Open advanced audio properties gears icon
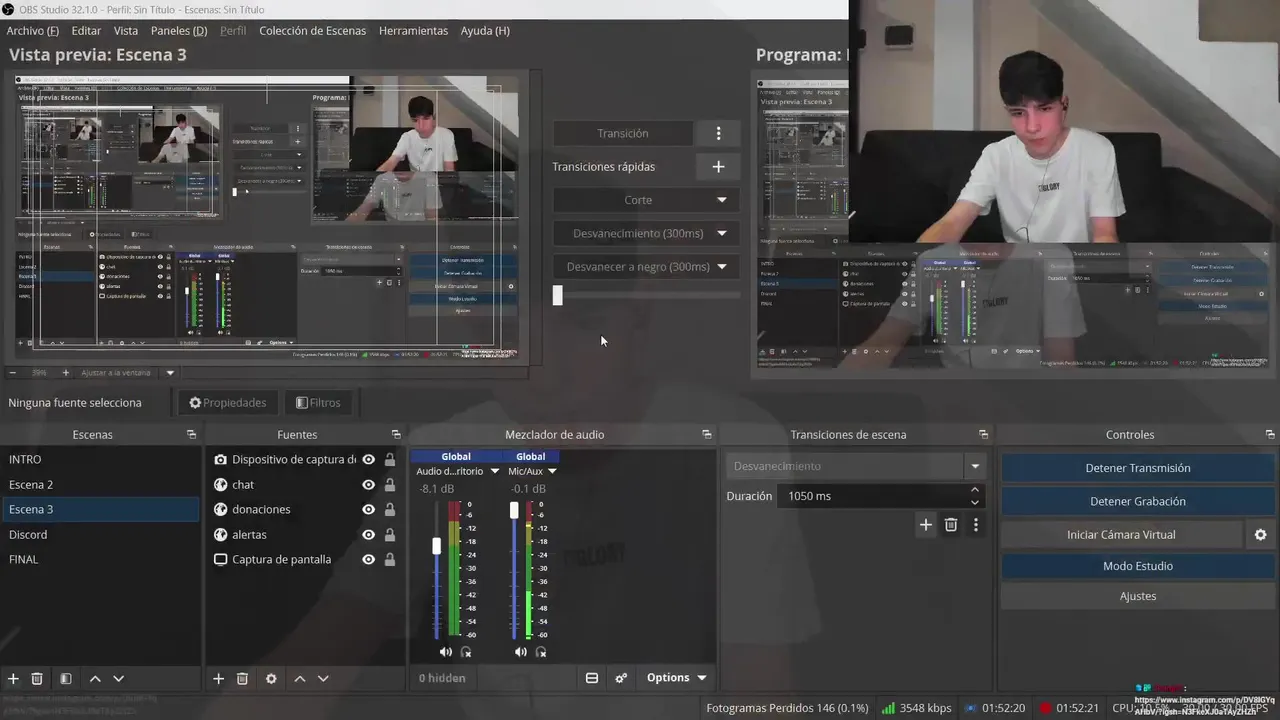The width and height of the screenshot is (1280, 720). tap(621, 678)
